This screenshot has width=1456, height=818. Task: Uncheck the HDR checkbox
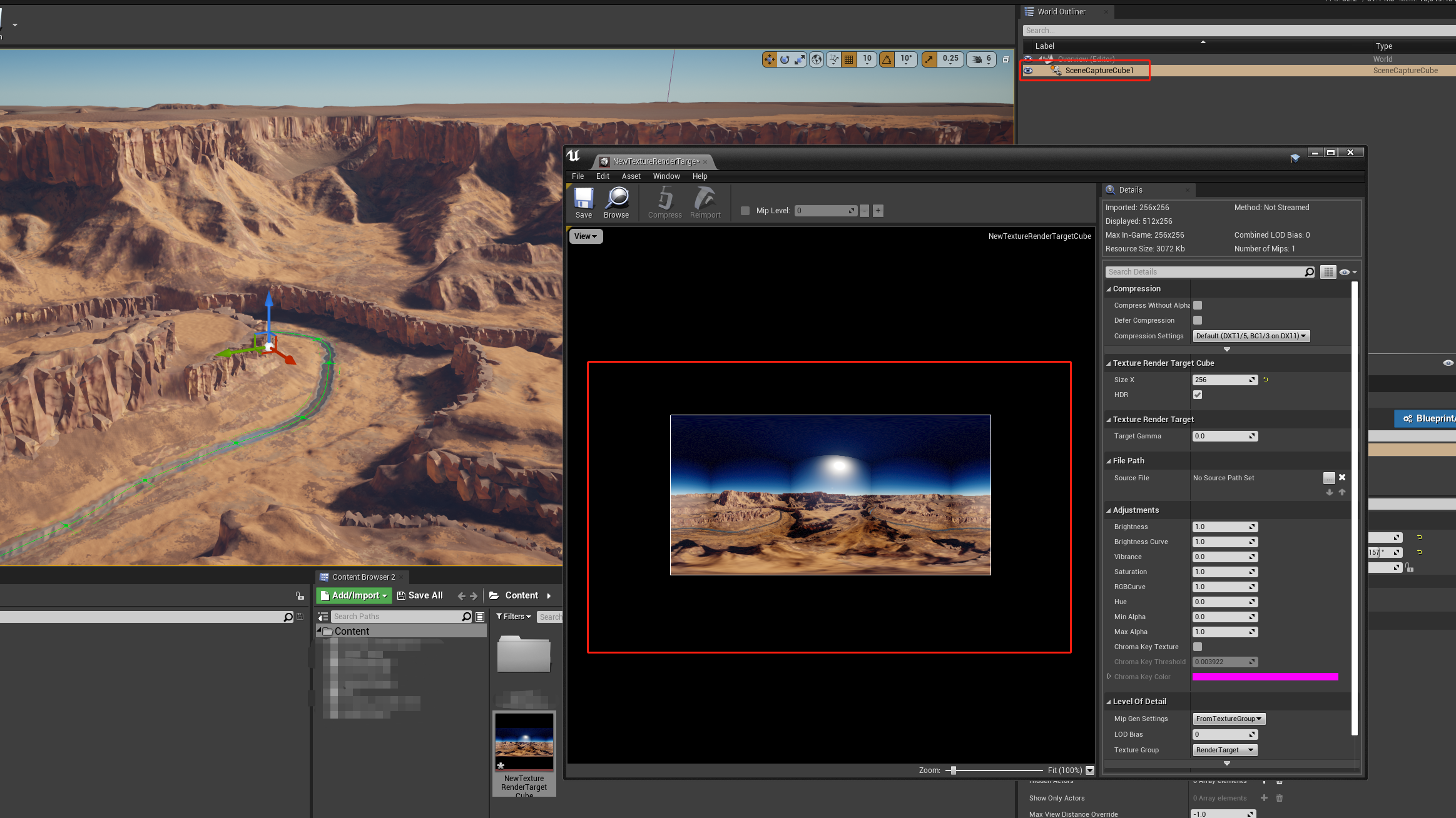tap(1198, 395)
